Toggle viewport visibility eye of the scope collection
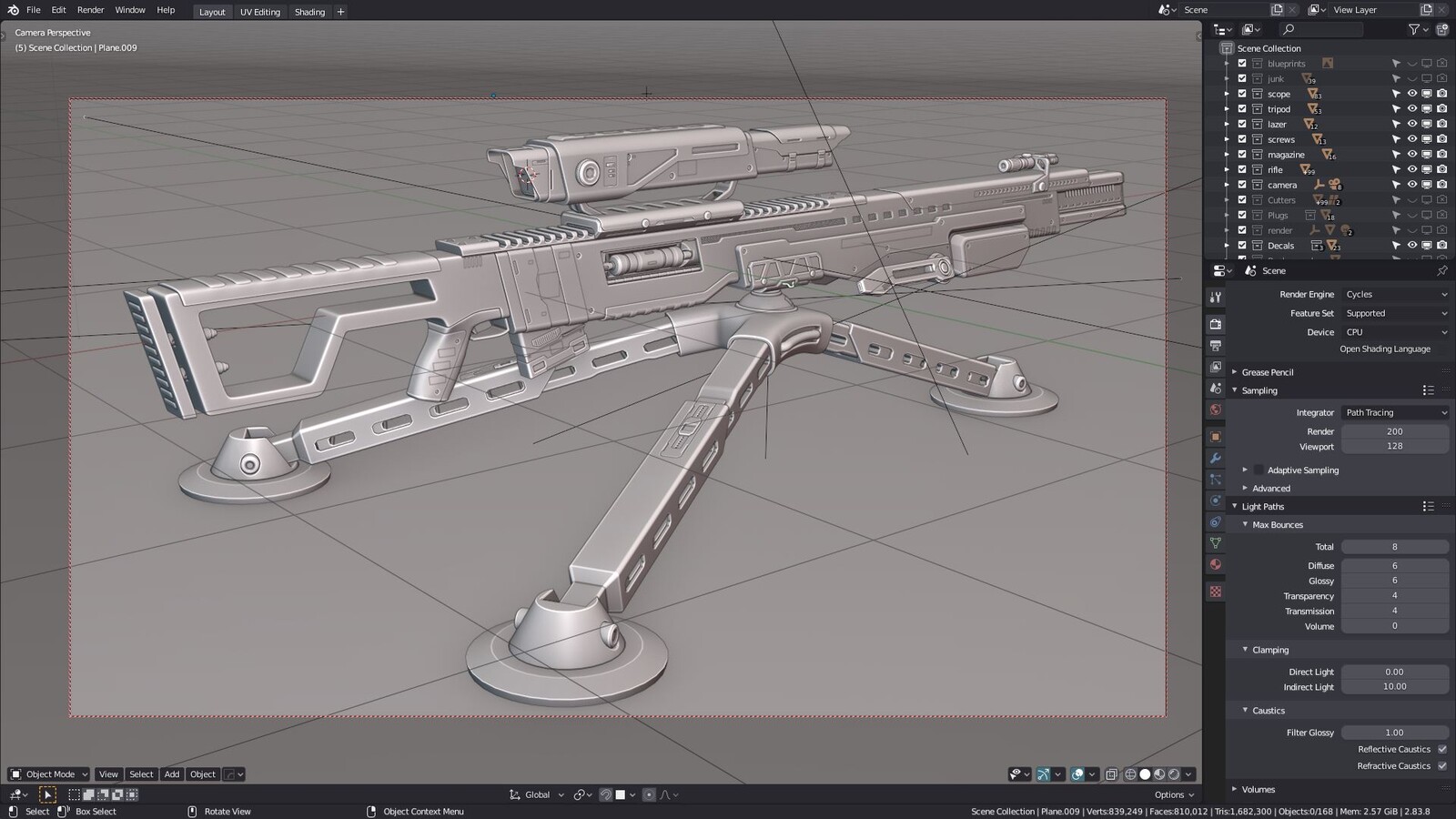The height and width of the screenshot is (819, 1456). [1412, 94]
